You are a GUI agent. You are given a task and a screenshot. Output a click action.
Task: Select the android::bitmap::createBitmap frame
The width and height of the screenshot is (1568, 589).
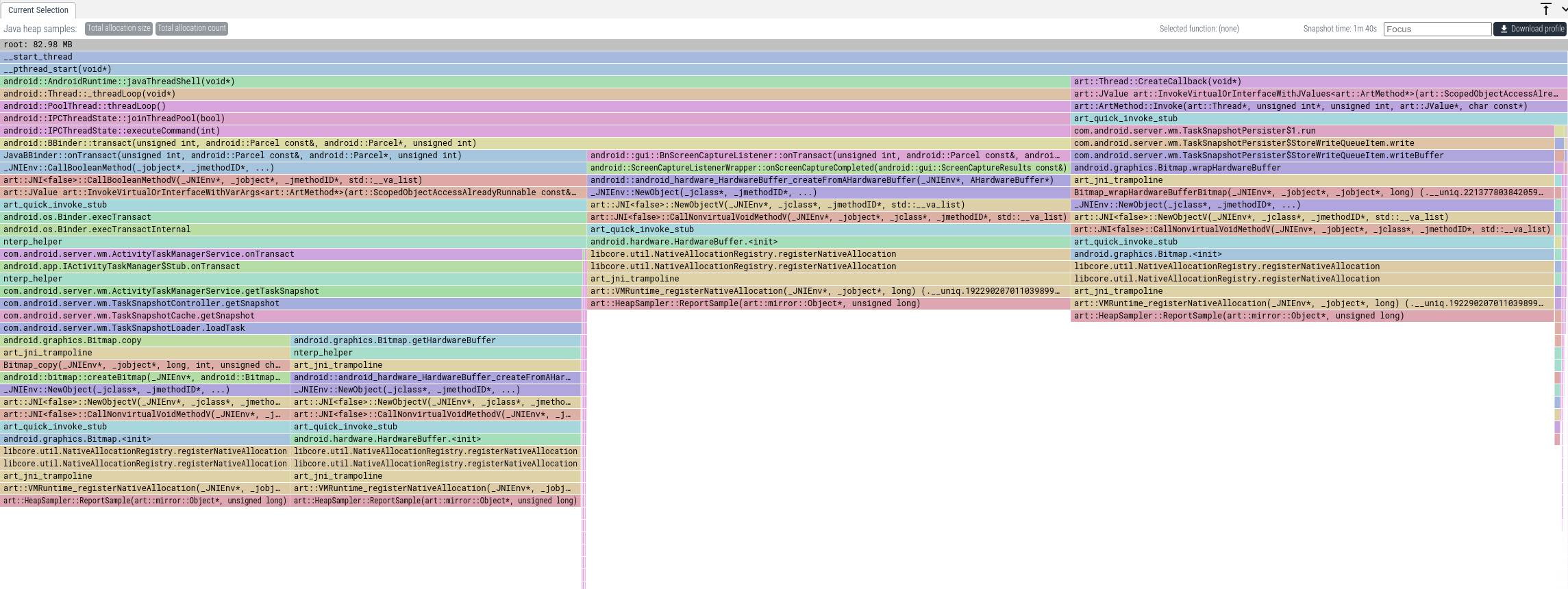coord(145,377)
